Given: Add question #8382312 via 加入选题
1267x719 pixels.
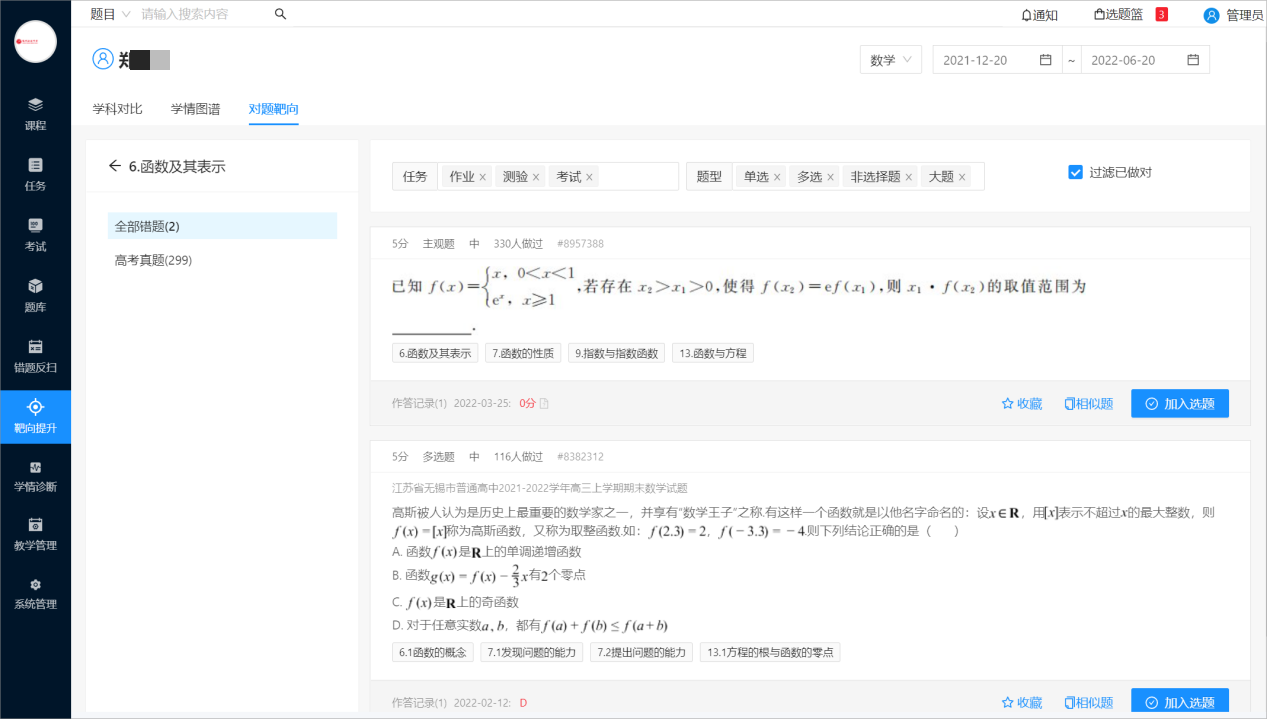Looking at the screenshot, I should (1180, 702).
